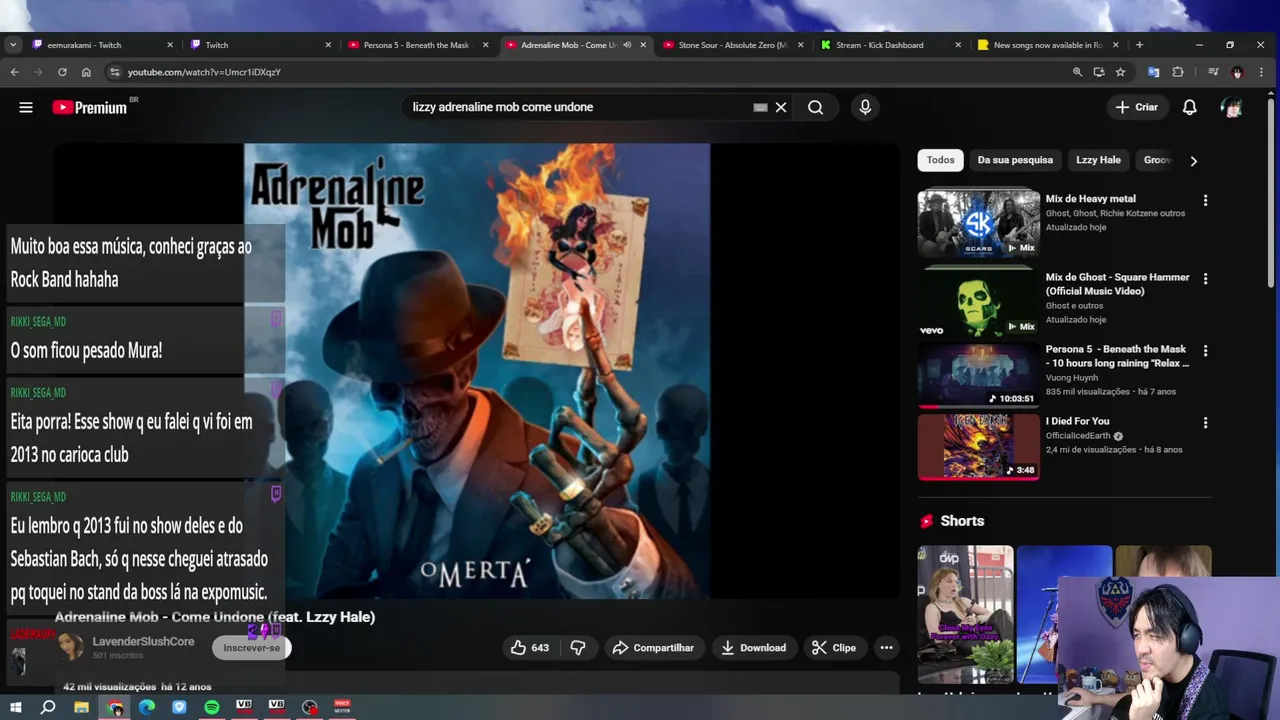The height and width of the screenshot is (720, 1280).
Task: Open LavenderSlushCore channel avatar
Action: click(70, 647)
